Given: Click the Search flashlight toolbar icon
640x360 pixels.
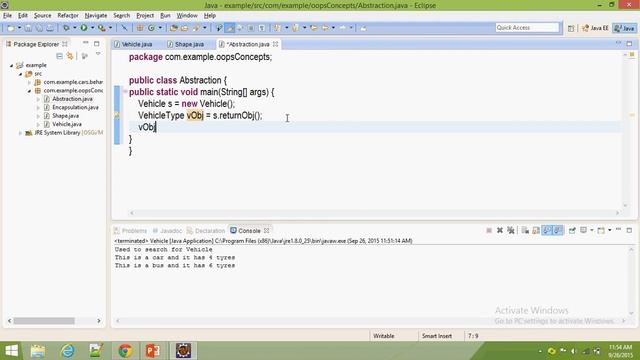Looking at the screenshot, I should pyautogui.click(x=196, y=28).
